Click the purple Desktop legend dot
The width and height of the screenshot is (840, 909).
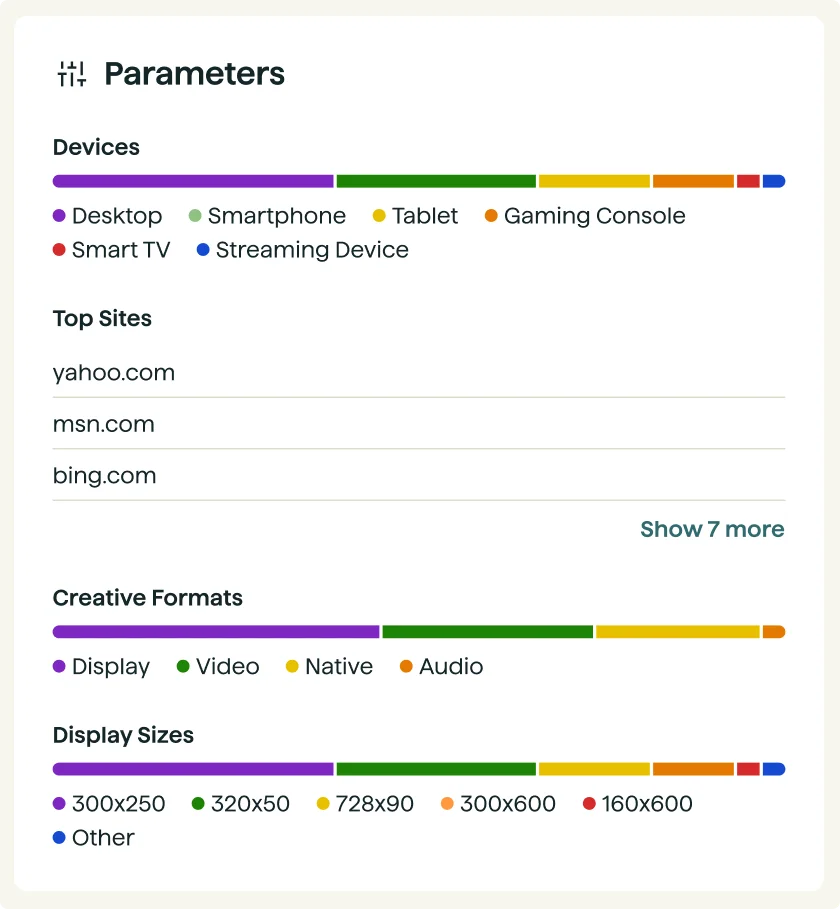59,216
